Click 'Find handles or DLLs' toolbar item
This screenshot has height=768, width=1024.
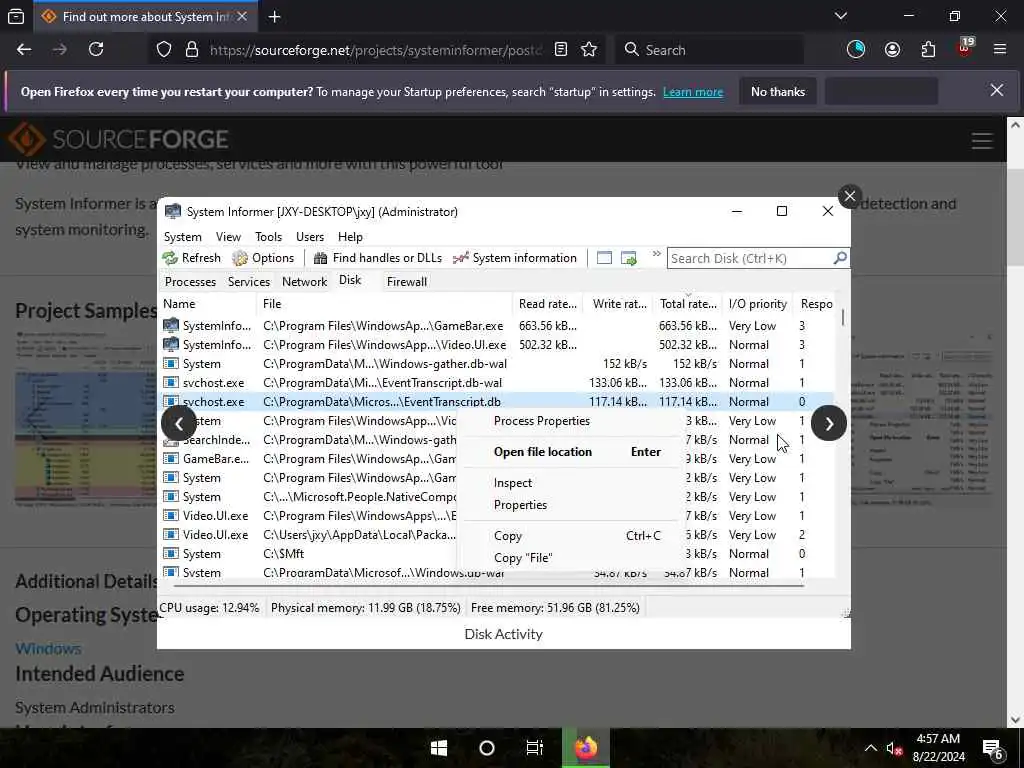(x=377, y=258)
